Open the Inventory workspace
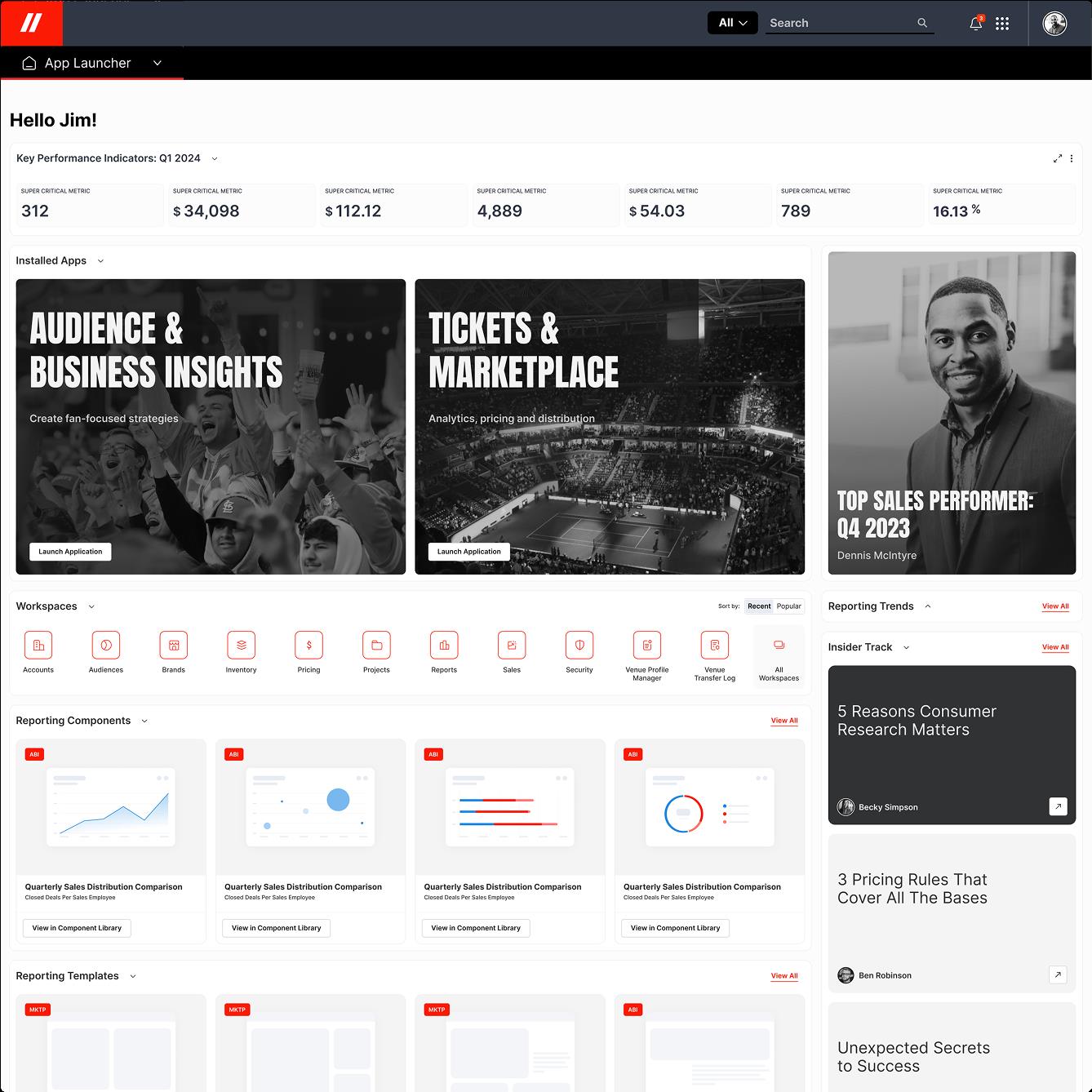This screenshot has height=1092, width=1092. pos(242,651)
